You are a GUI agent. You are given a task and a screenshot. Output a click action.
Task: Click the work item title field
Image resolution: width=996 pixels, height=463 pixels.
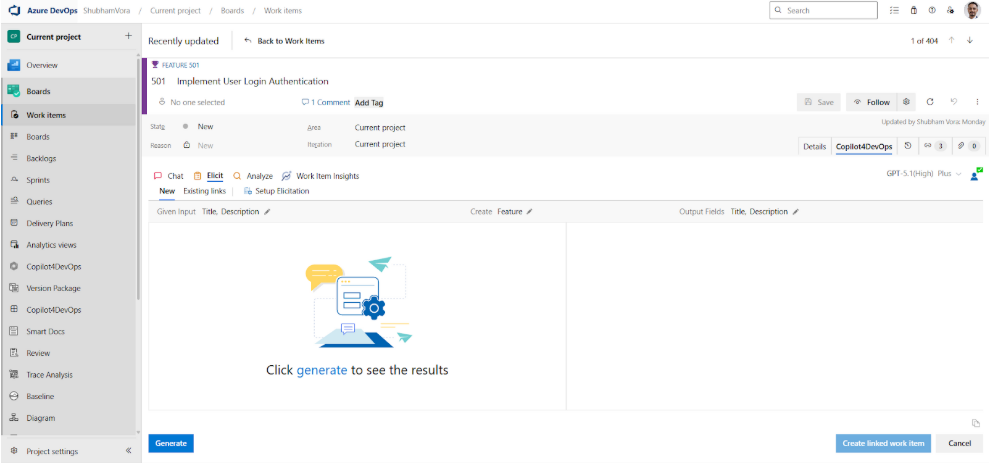253,81
